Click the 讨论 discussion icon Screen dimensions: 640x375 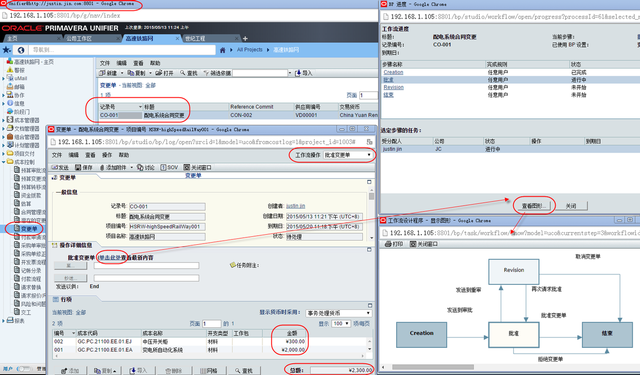[x=140, y=167]
